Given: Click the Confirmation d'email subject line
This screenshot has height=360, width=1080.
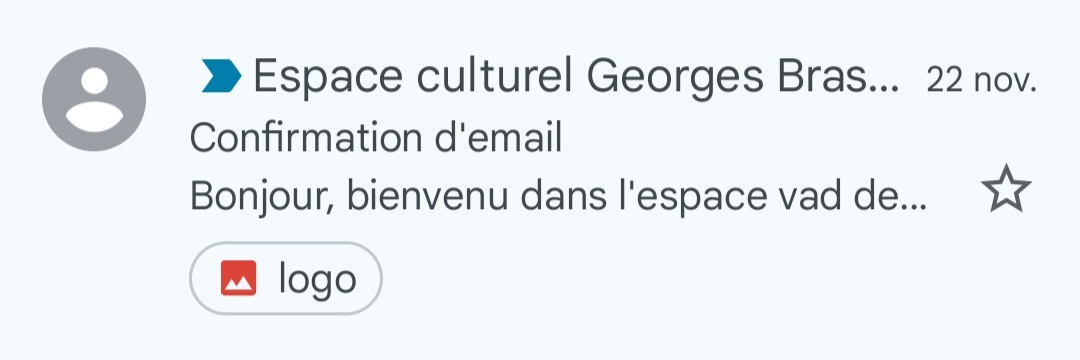Looking at the screenshot, I should click(376, 138).
